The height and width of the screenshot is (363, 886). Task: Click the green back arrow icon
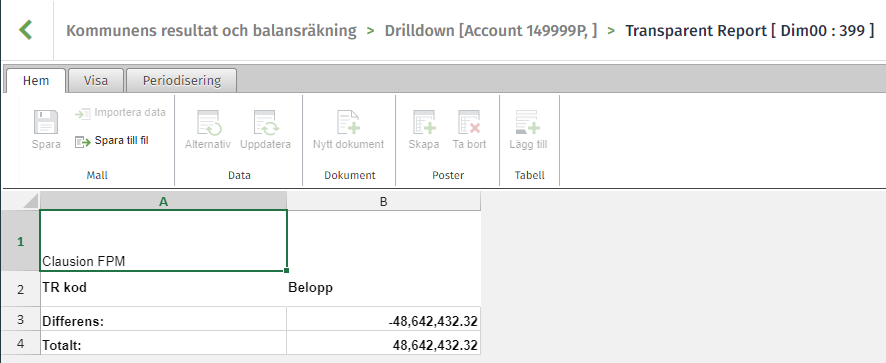pos(25,30)
